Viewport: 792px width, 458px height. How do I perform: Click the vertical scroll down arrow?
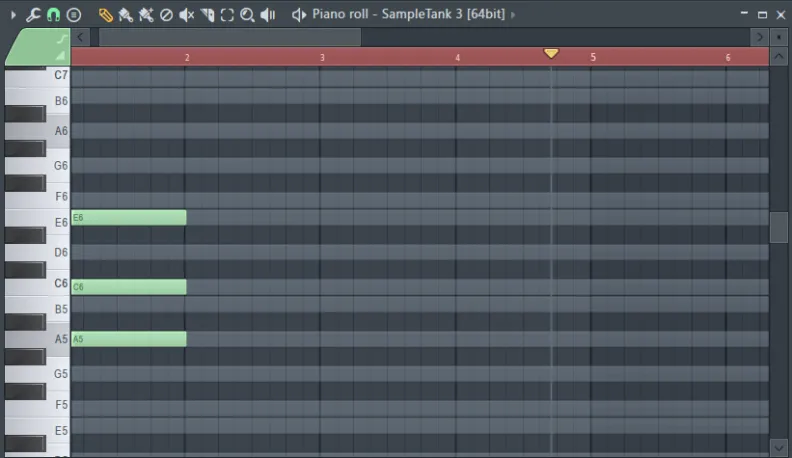(779, 447)
